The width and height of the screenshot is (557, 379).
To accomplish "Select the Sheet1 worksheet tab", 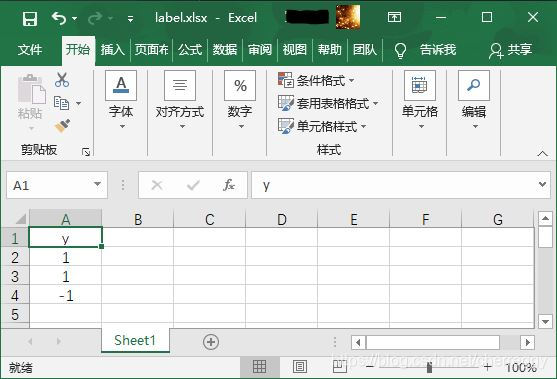I will (x=135, y=340).
